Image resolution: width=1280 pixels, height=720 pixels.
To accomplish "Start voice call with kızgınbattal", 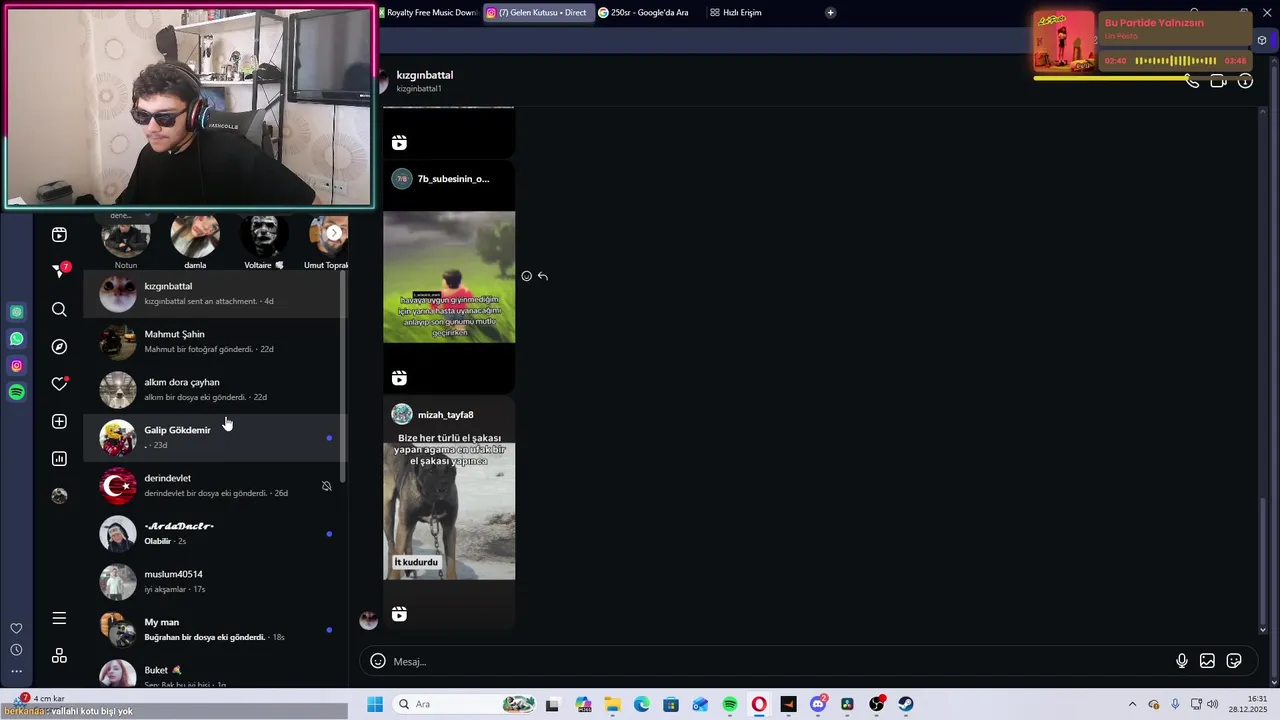I will tap(1191, 81).
